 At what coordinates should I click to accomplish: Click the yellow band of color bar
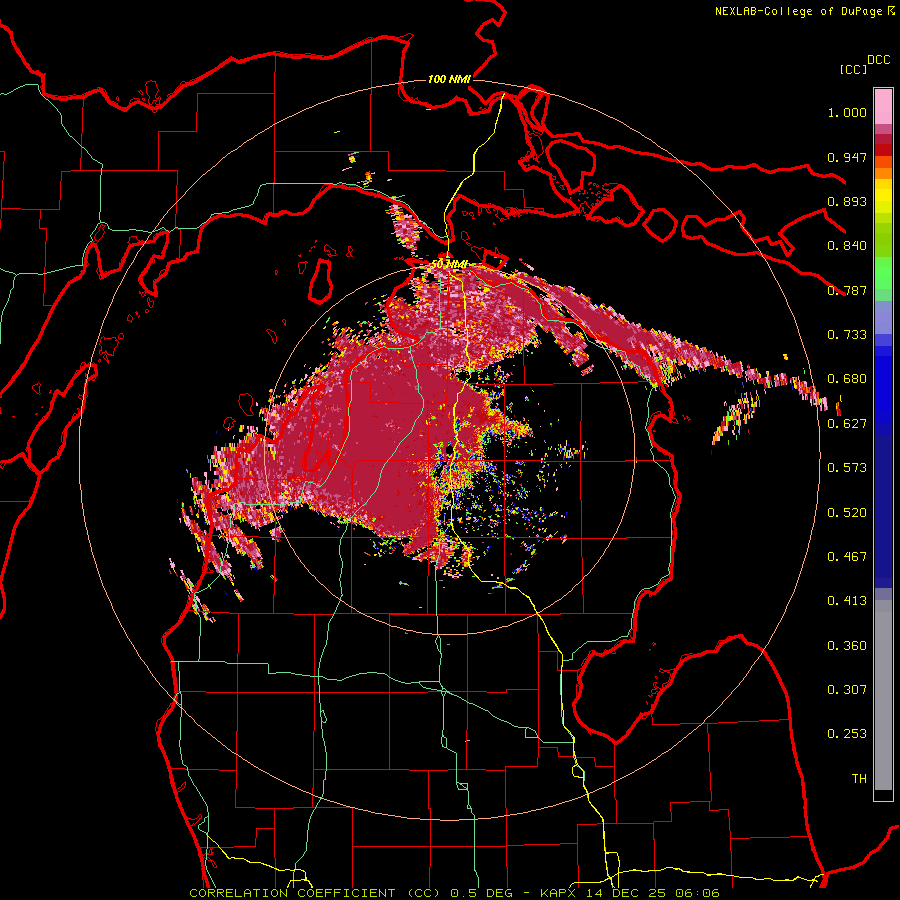tap(883, 197)
